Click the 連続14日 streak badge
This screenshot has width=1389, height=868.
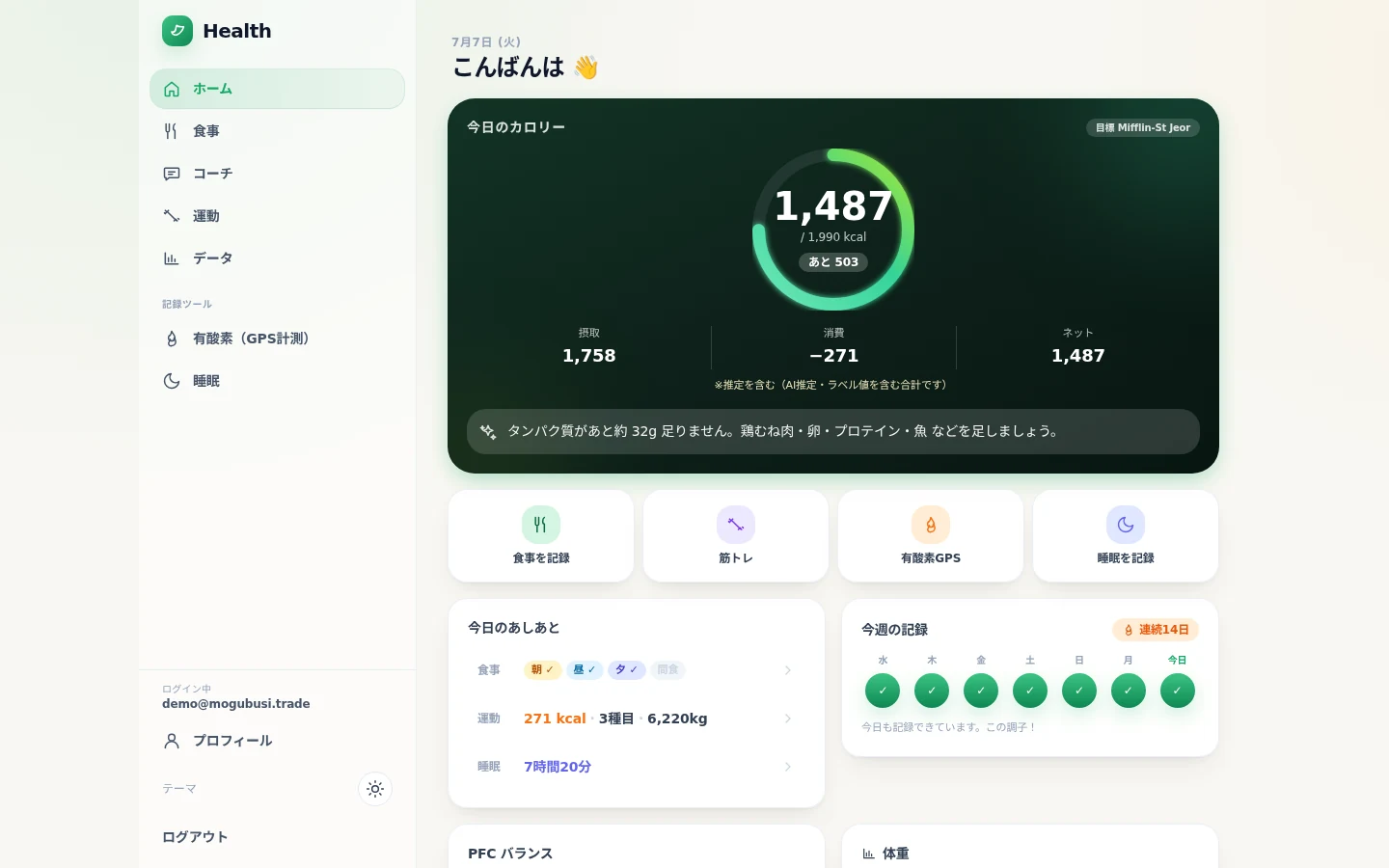point(1156,630)
